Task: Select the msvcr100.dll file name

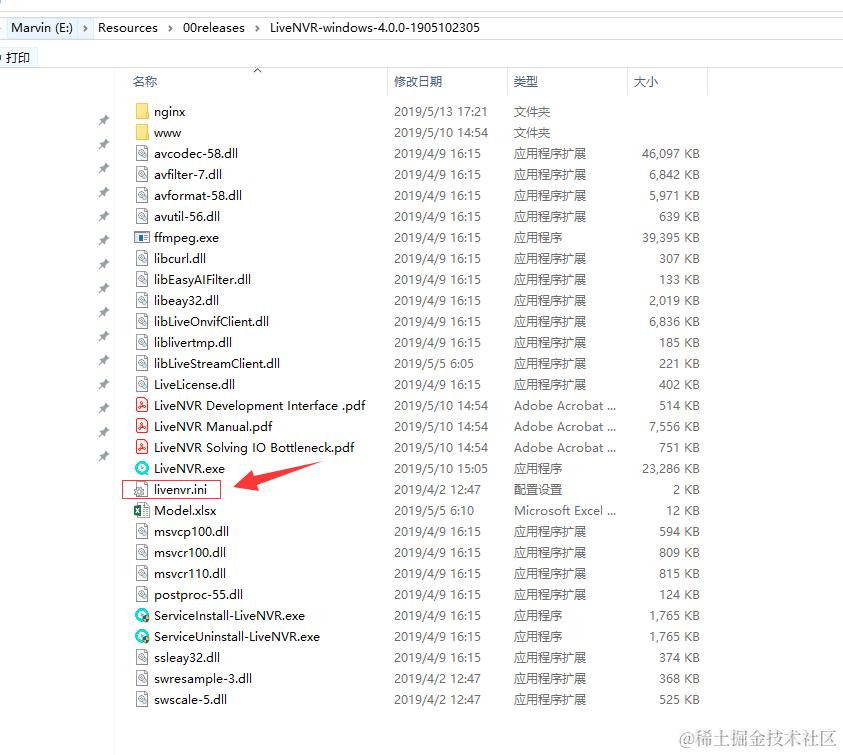Action: [x=190, y=552]
